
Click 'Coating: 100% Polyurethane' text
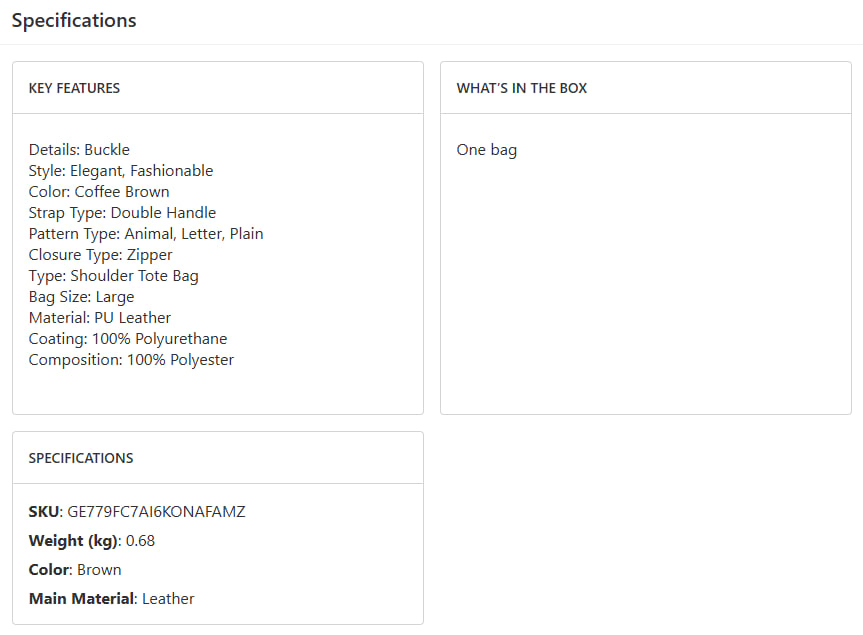coord(128,339)
